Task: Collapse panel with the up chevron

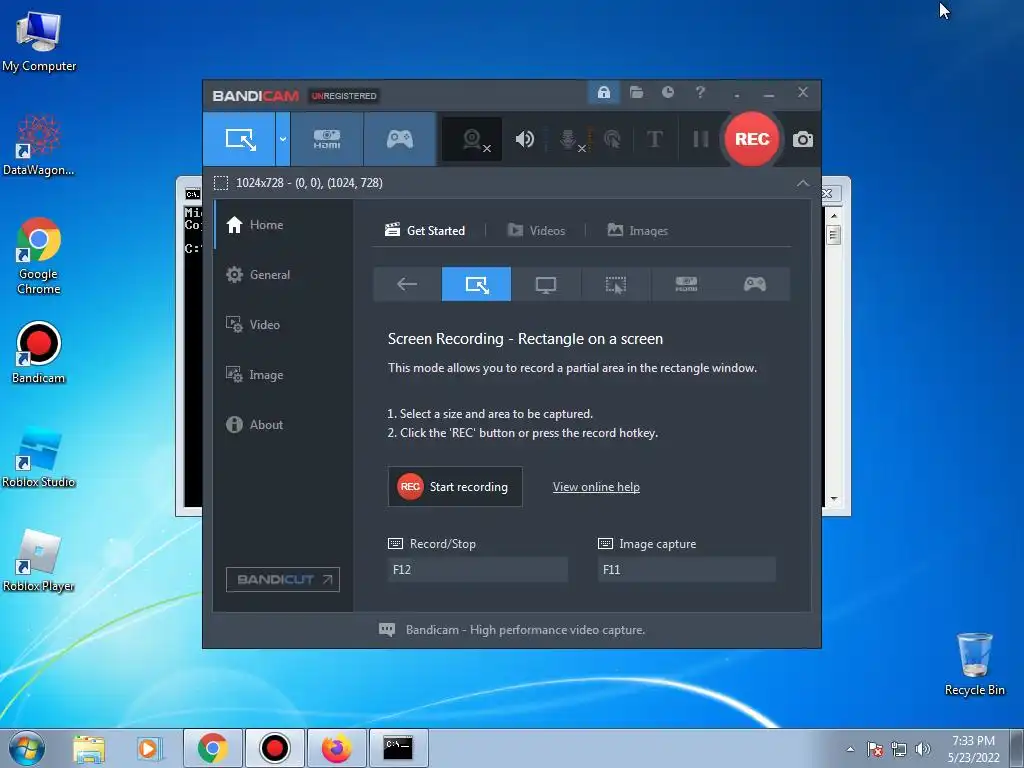Action: tap(803, 184)
